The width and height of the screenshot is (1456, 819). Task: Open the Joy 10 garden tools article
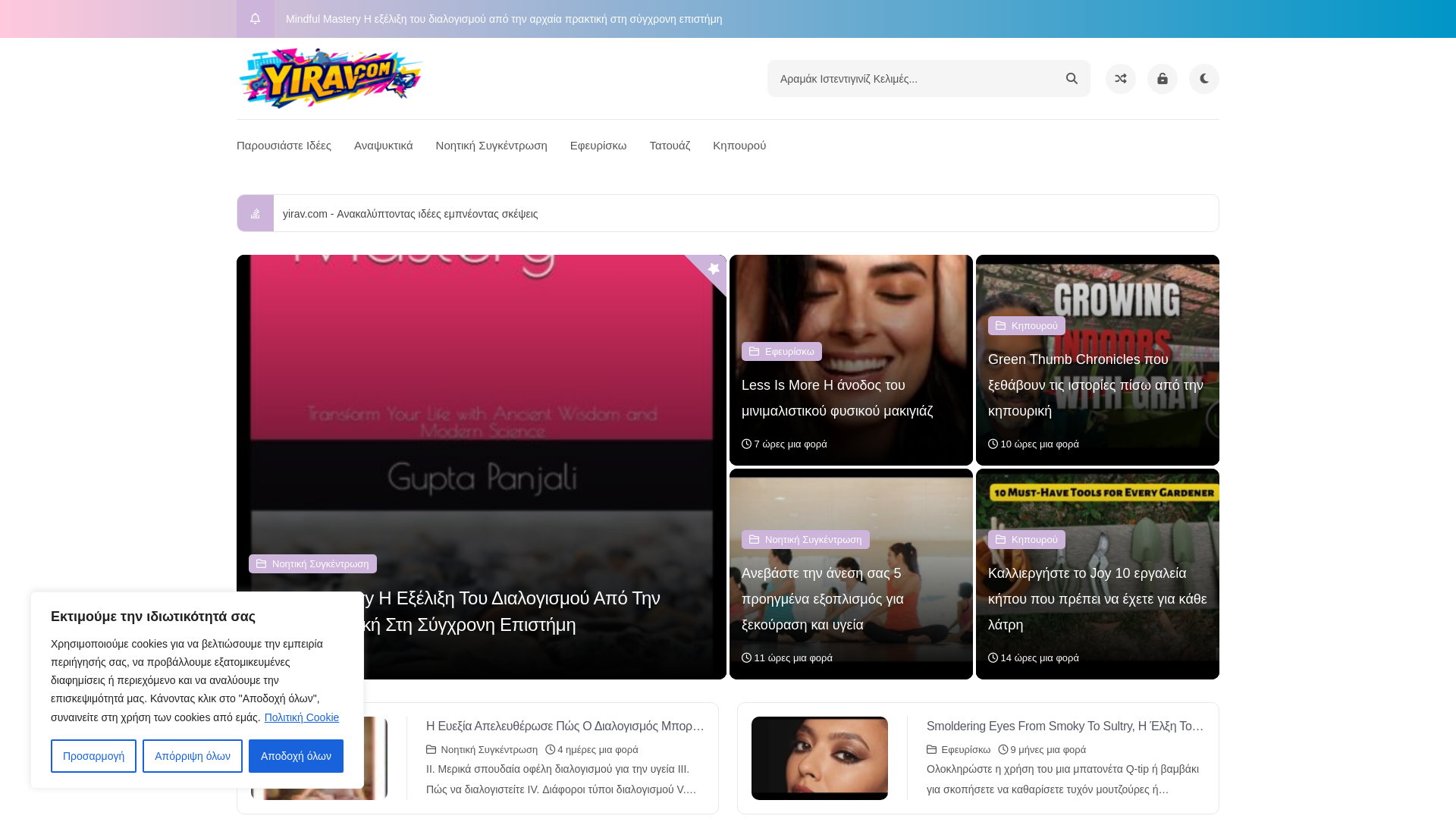pos(1097,599)
